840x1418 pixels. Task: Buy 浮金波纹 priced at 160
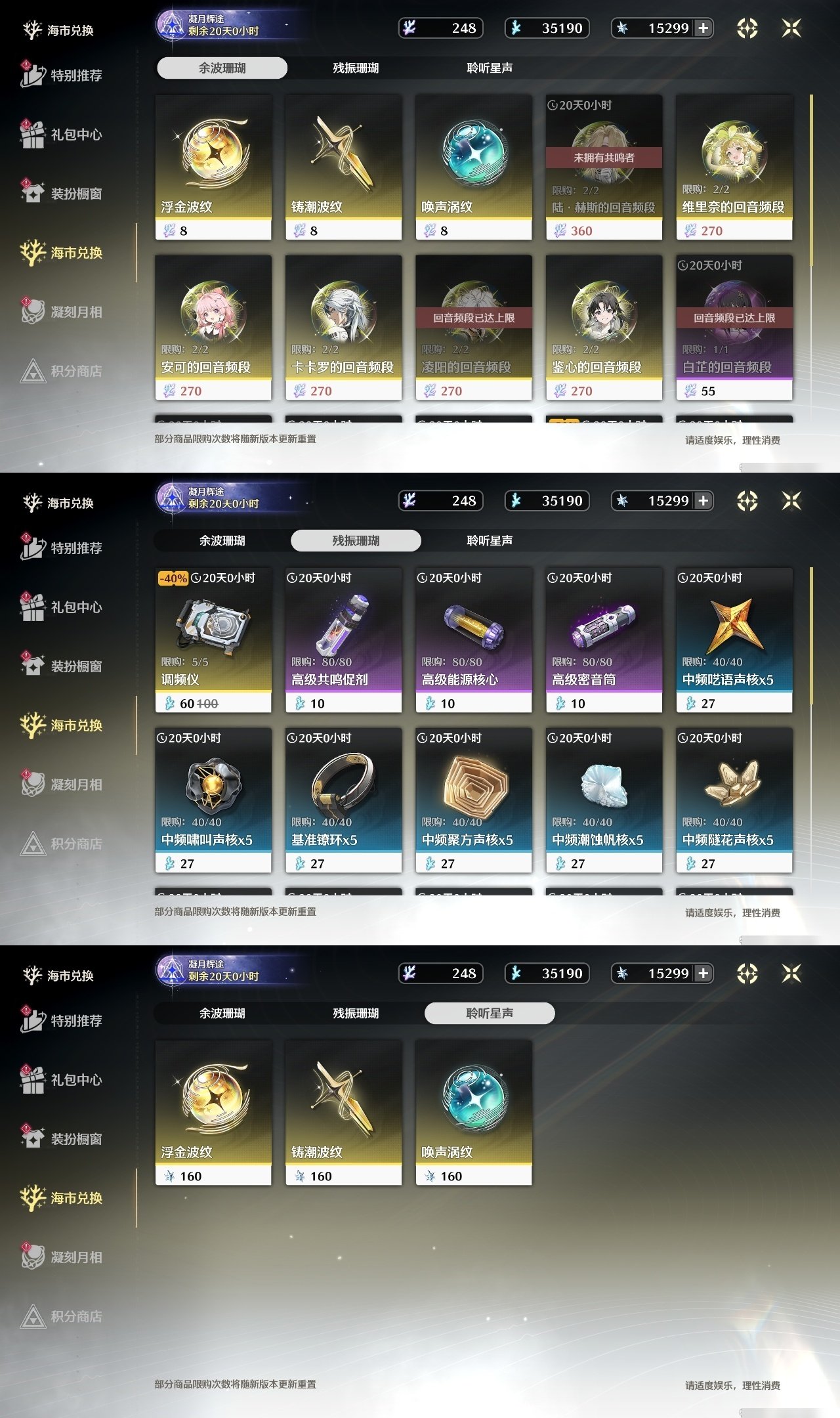(213, 1113)
